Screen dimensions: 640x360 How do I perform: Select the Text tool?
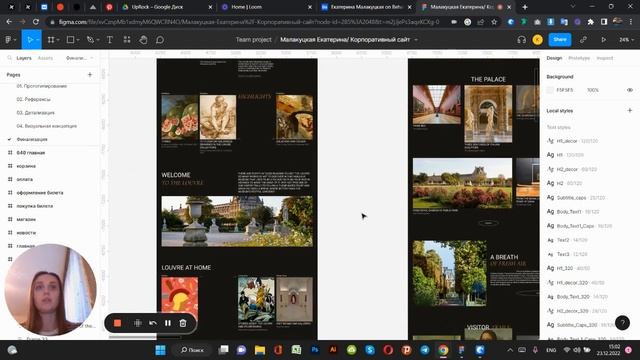click(110, 40)
